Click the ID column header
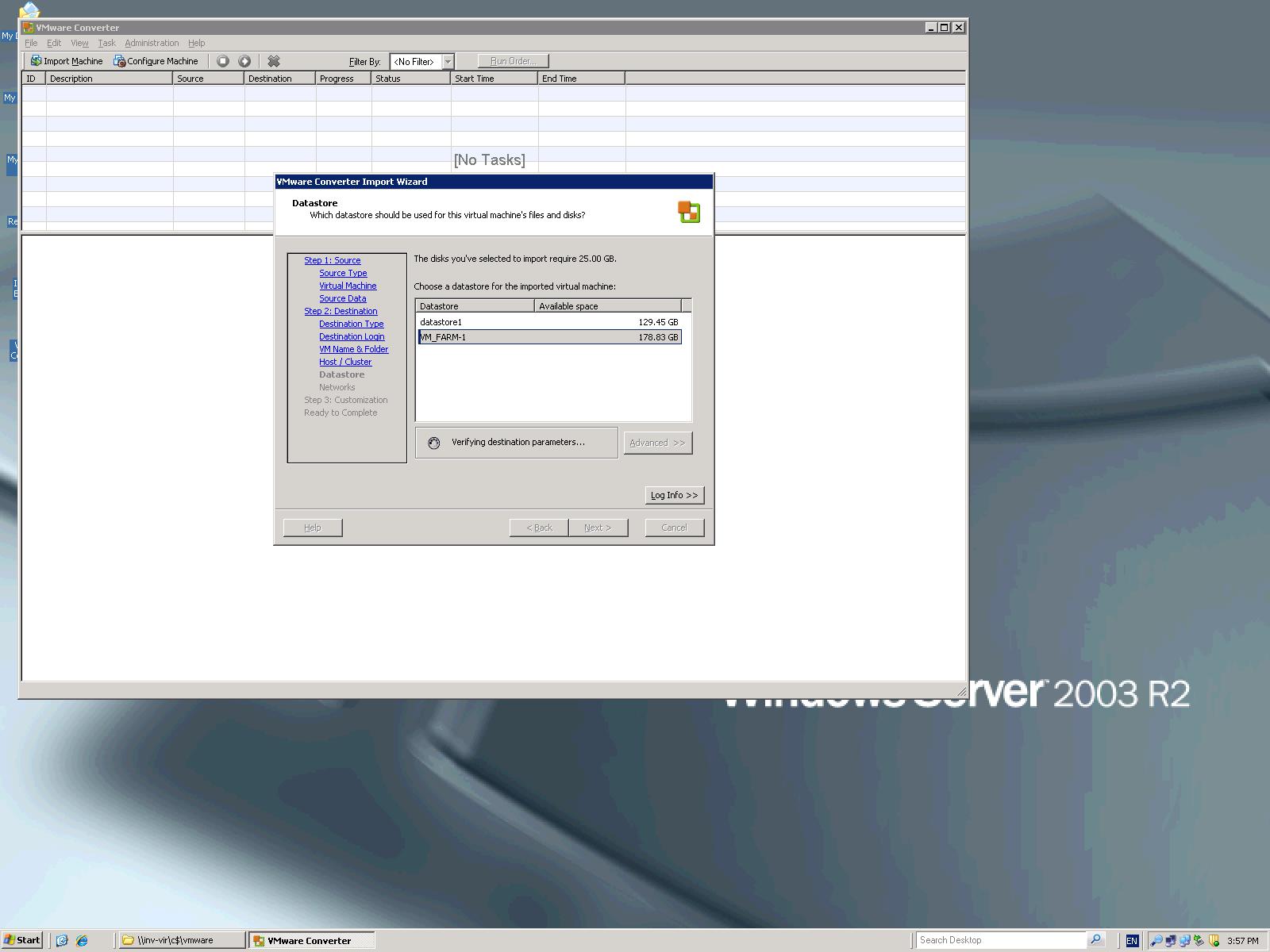Image resolution: width=1270 pixels, height=952 pixels. coord(34,79)
